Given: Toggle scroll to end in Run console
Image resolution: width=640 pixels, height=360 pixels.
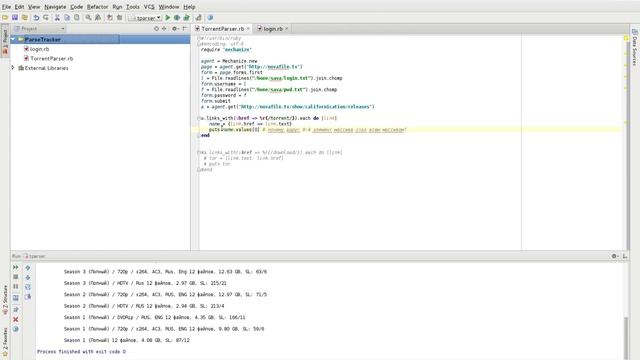Looking at the screenshot, I should (x=28, y=297).
